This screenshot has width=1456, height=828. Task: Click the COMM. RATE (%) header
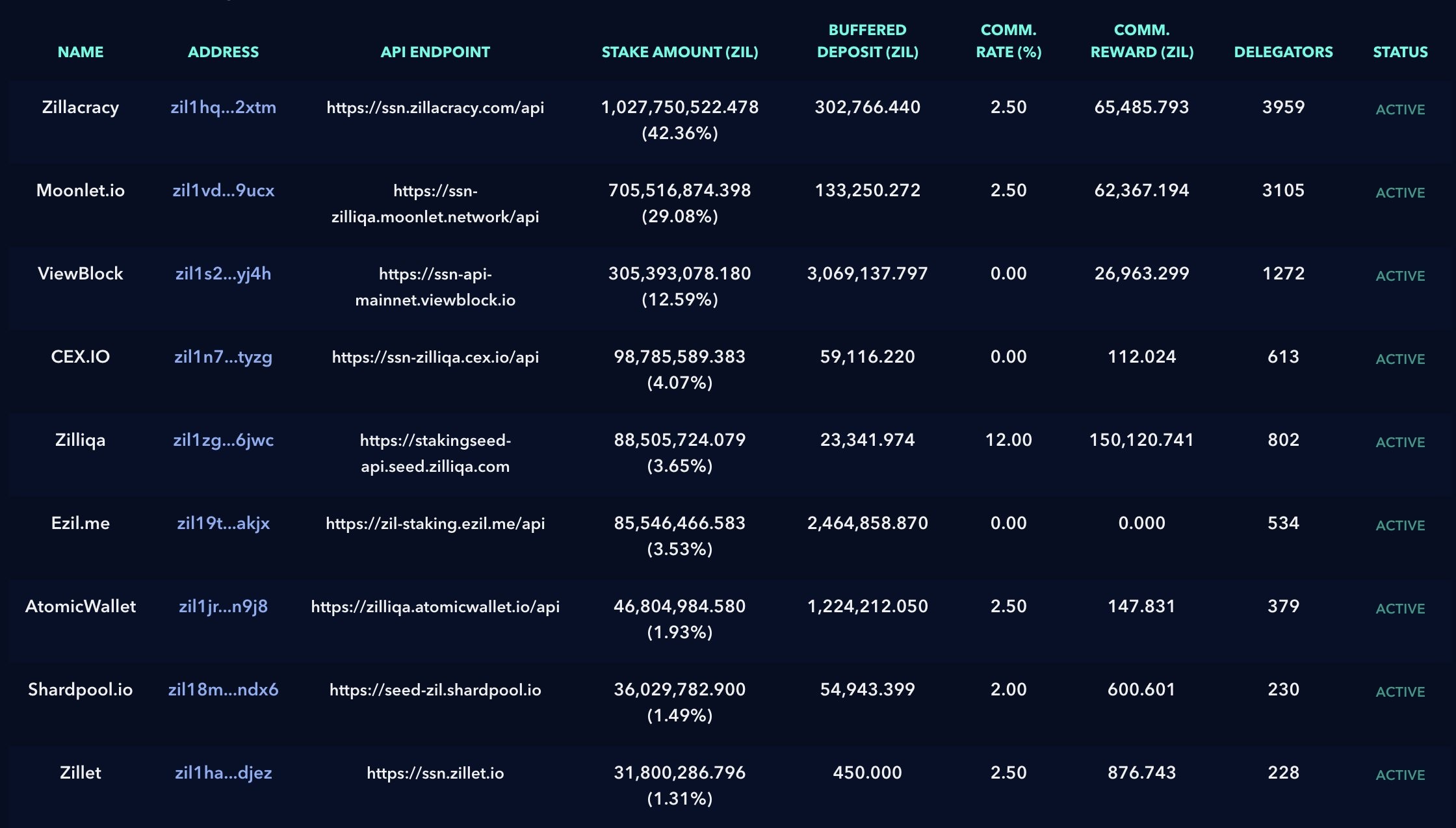(1009, 41)
